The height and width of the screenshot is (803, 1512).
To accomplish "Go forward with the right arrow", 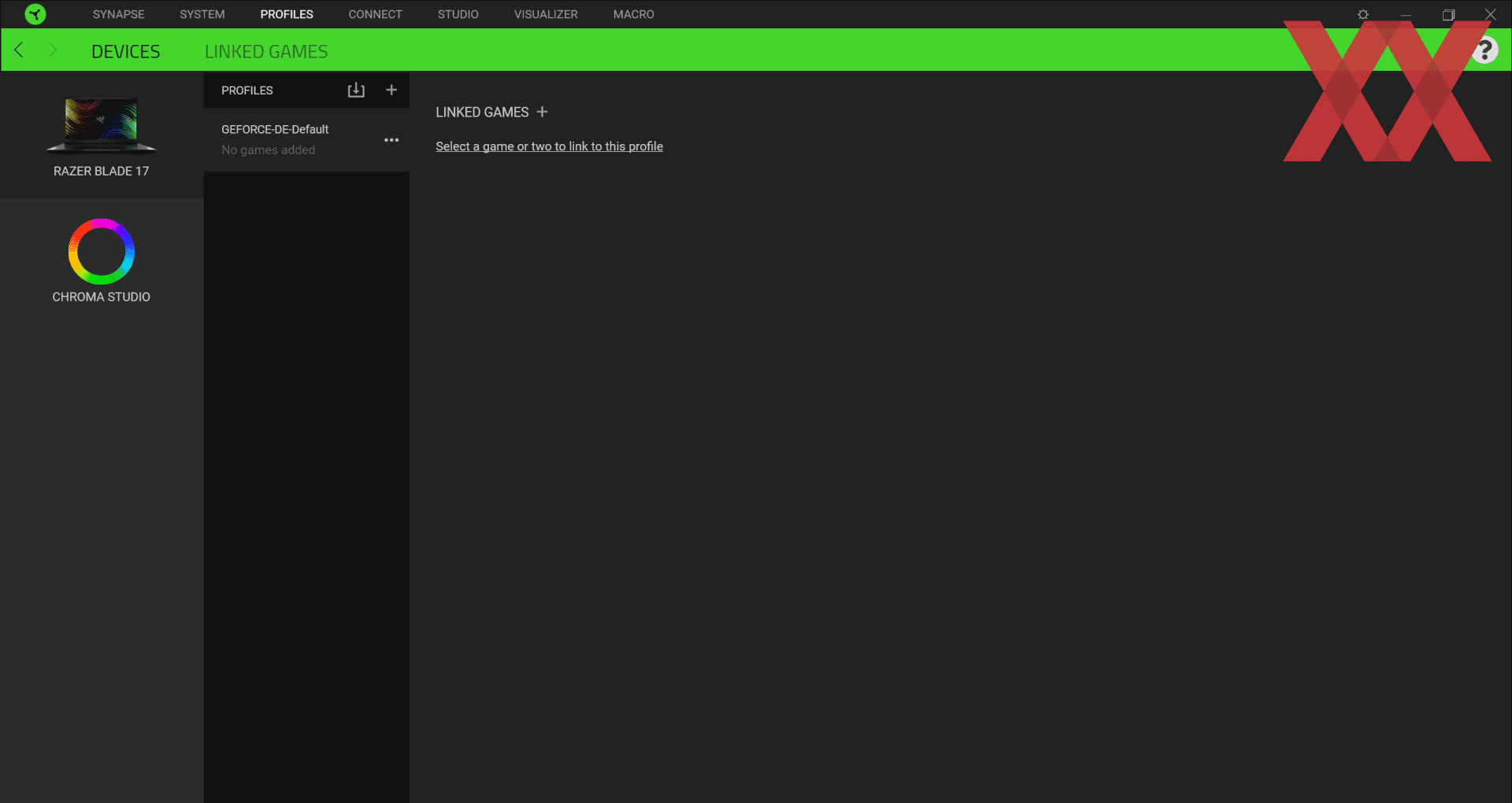I will click(x=53, y=50).
